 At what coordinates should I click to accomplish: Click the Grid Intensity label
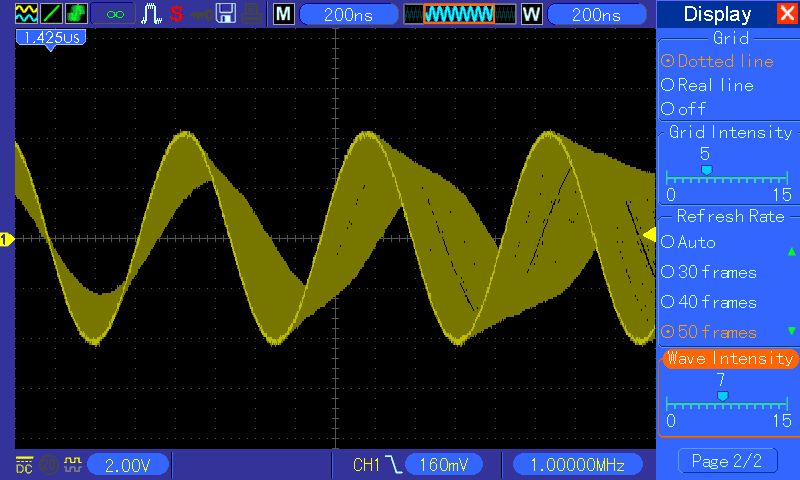[731, 132]
